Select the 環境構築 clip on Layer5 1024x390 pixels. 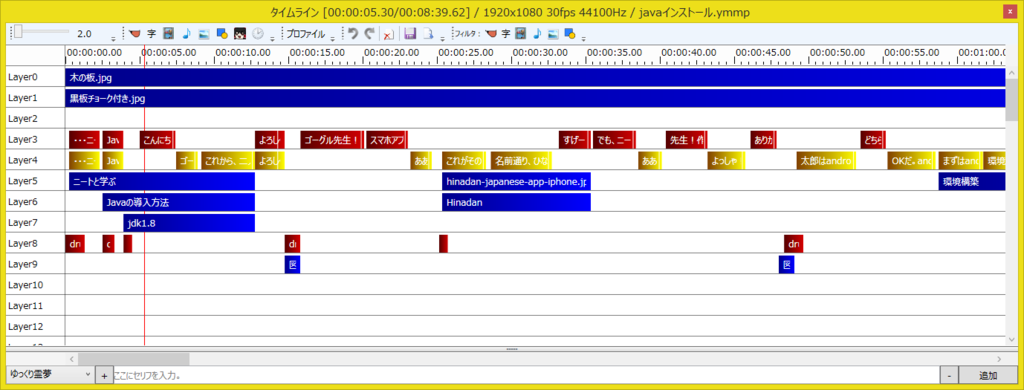[972, 182]
